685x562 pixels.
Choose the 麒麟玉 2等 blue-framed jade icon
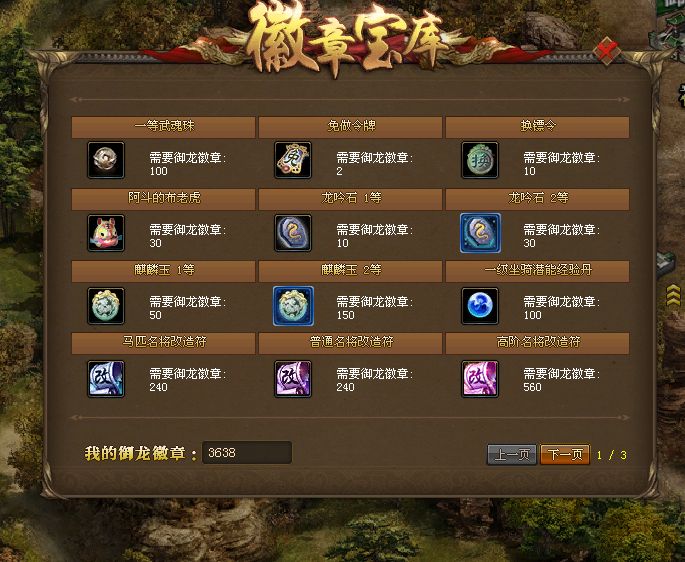[x=293, y=306]
